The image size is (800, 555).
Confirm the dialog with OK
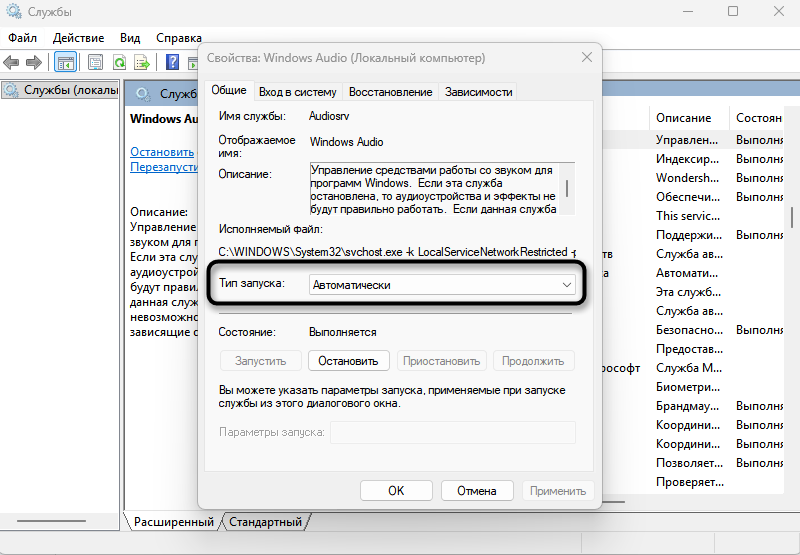point(396,491)
